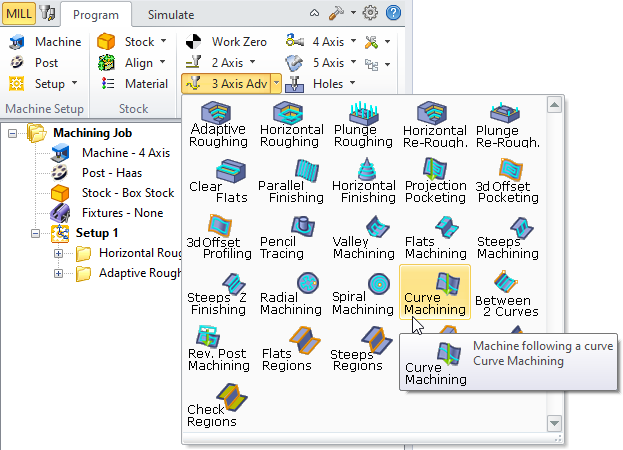Expand the Adaptive Roughing folder node
The image size is (623, 450).
pyautogui.click(x=58, y=273)
